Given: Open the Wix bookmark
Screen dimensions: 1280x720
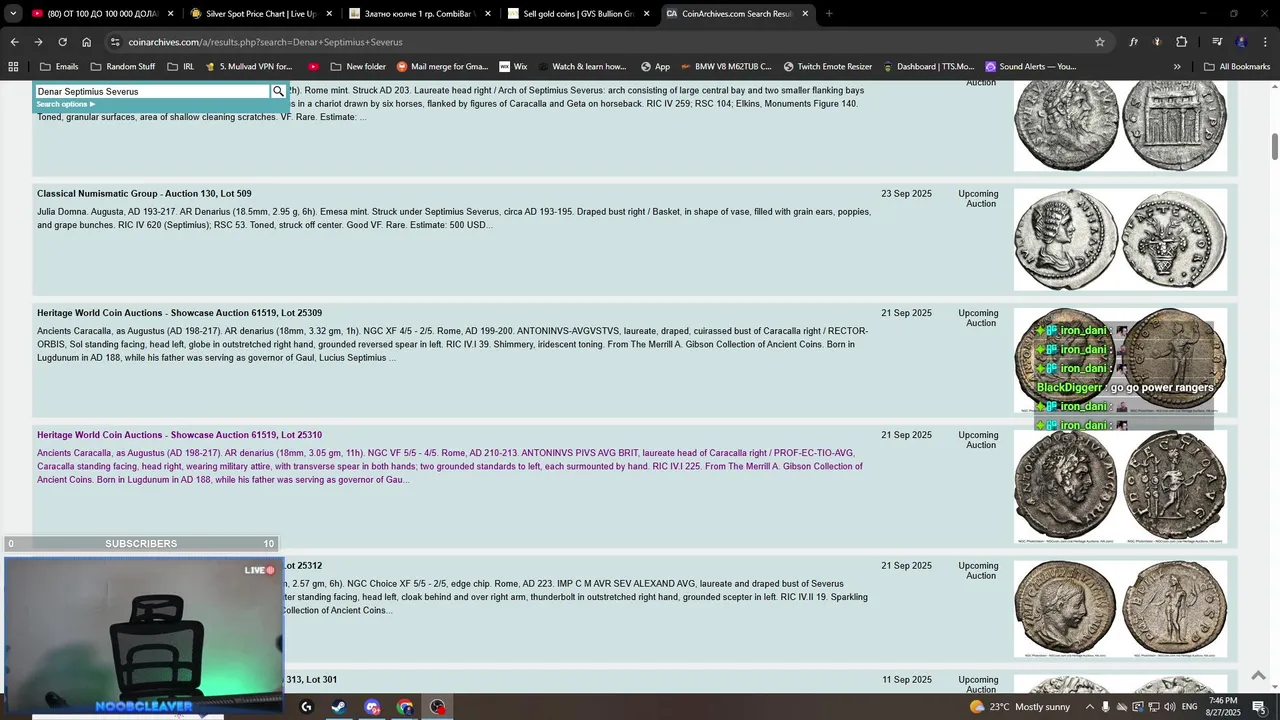Looking at the screenshot, I should 512,67.
